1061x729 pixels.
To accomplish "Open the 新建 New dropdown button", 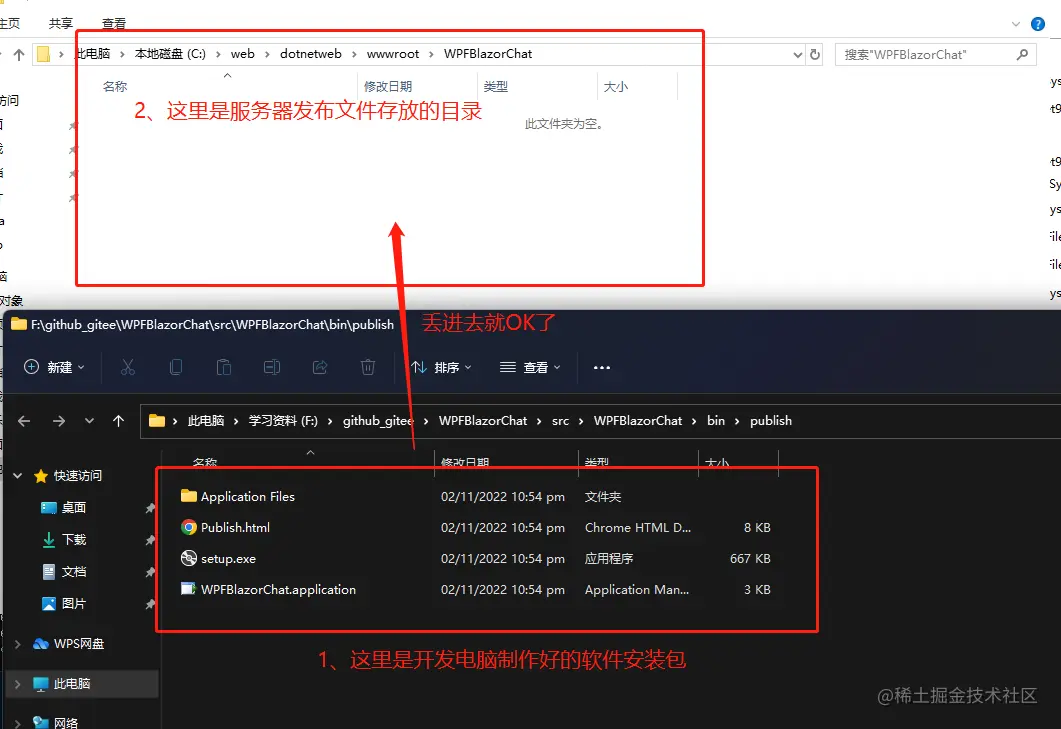I will (54, 367).
